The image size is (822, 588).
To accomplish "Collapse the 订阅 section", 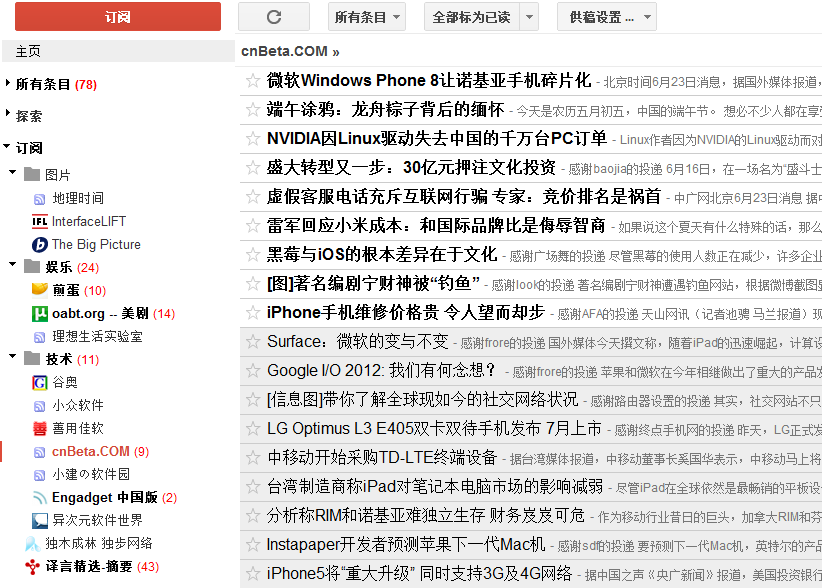I will [x=7, y=146].
